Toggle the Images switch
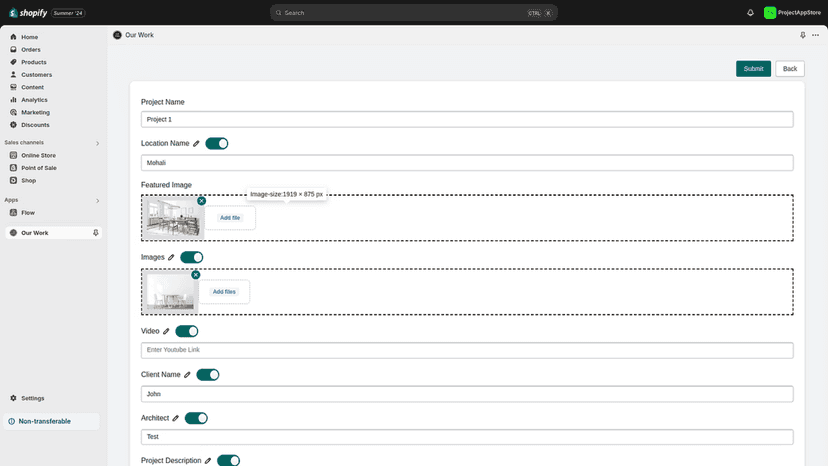The width and height of the screenshot is (828, 466). (192, 257)
